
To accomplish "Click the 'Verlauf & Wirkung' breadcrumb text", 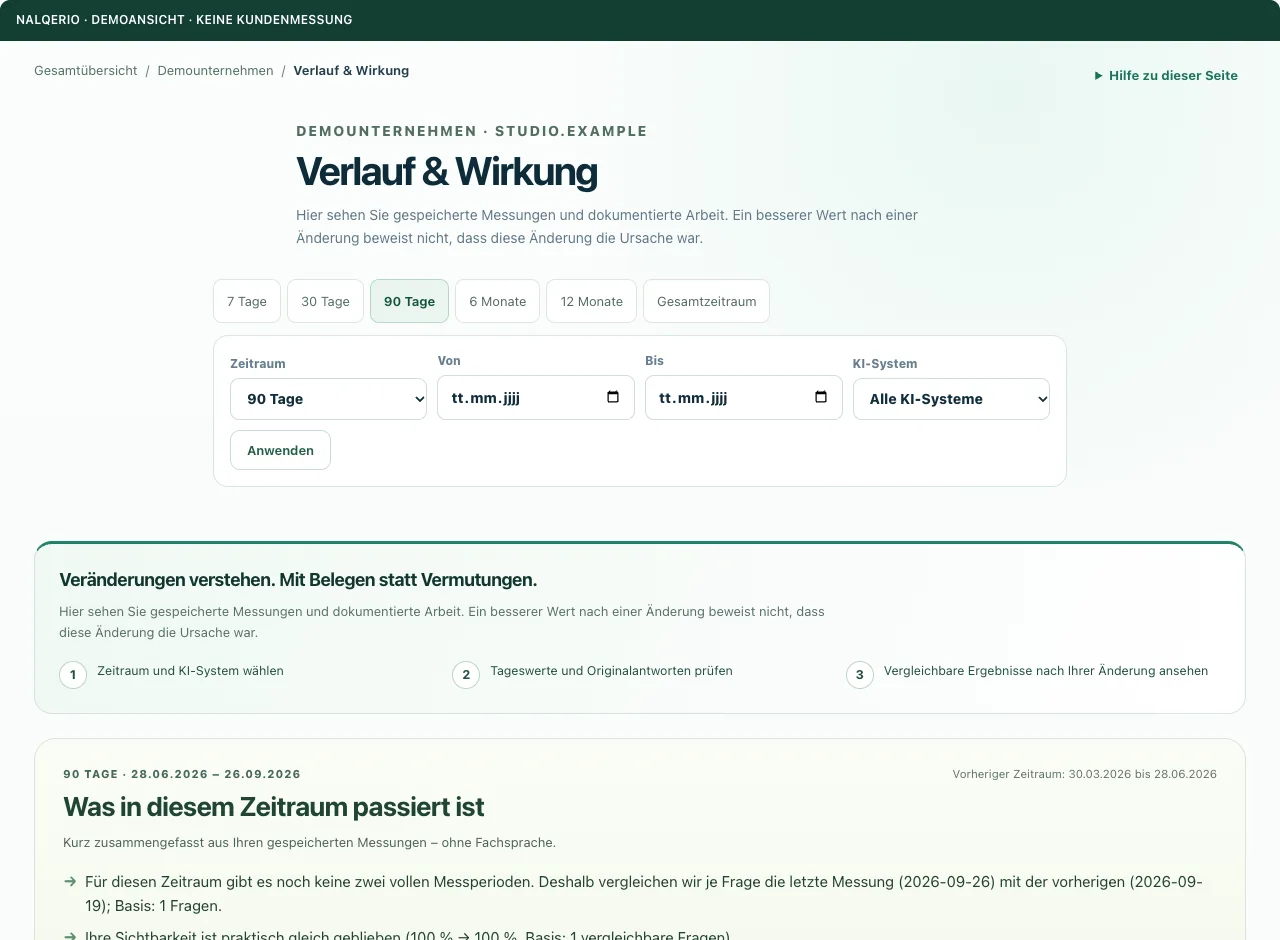I will [351, 71].
